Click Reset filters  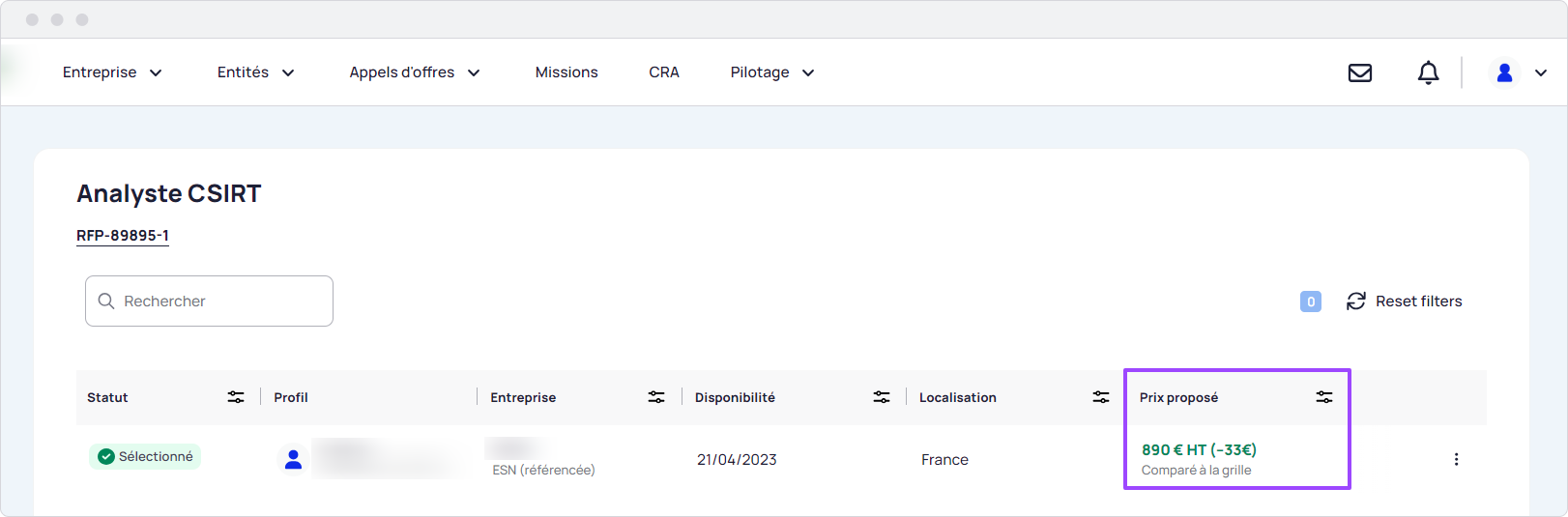(1418, 302)
